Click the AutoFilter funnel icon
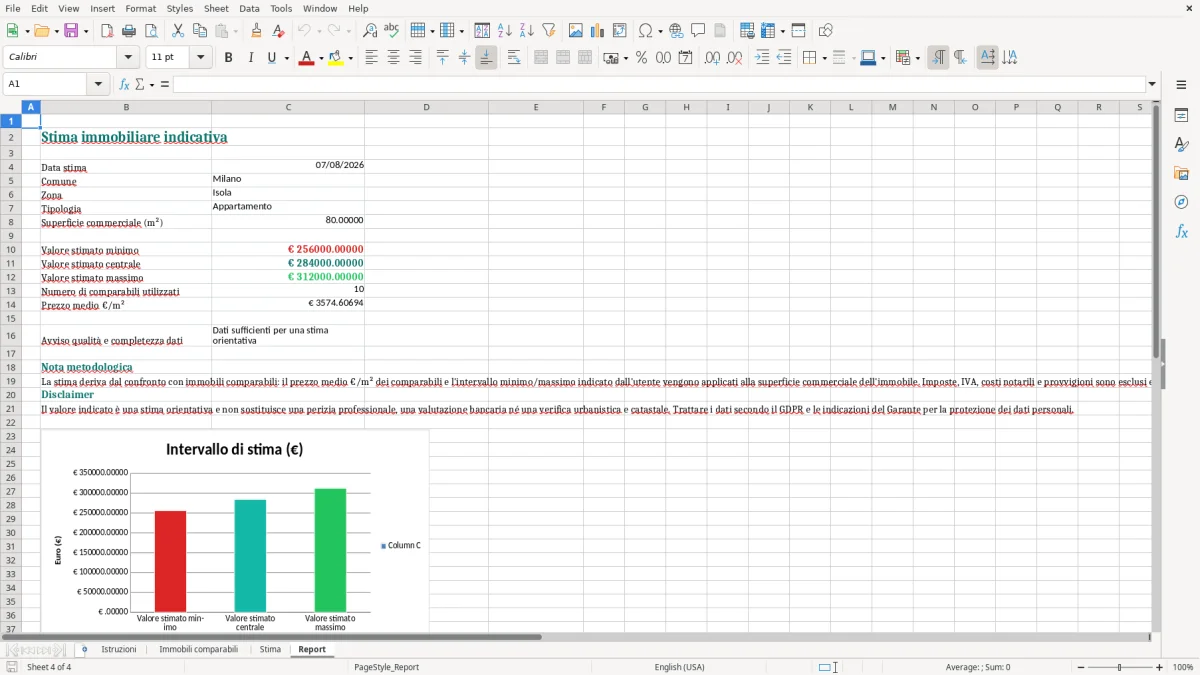This screenshot has height=675, width=1200. tap(548, 31)
